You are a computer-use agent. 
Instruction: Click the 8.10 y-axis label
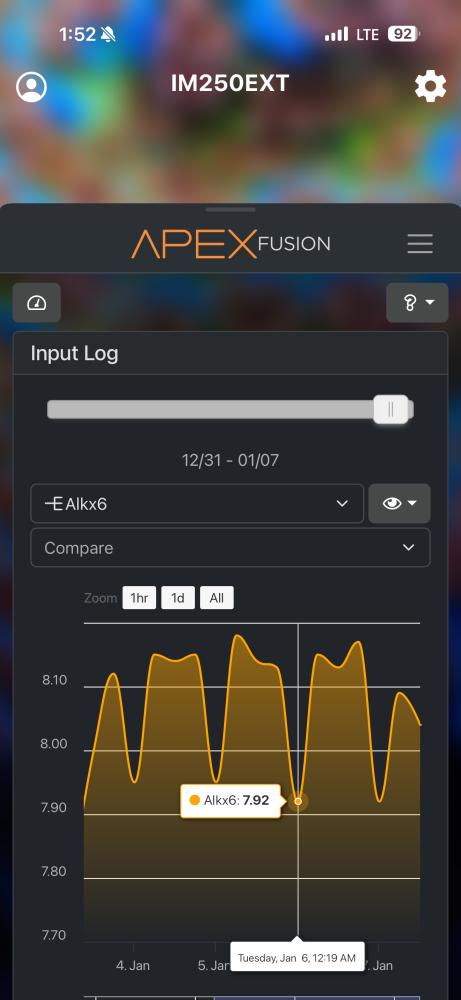coord(54,680)
